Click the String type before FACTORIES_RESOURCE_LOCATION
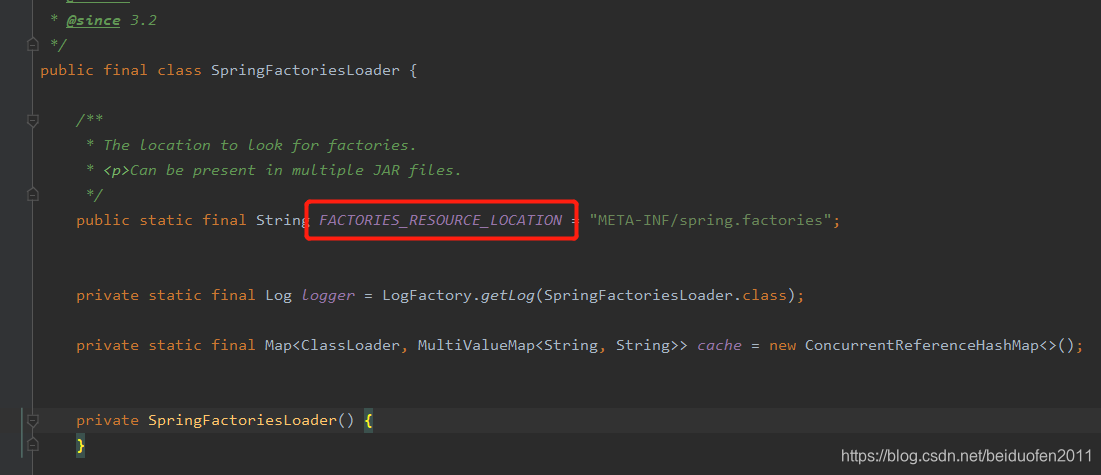The image size is (1101, 475). [x=282, y=220]
